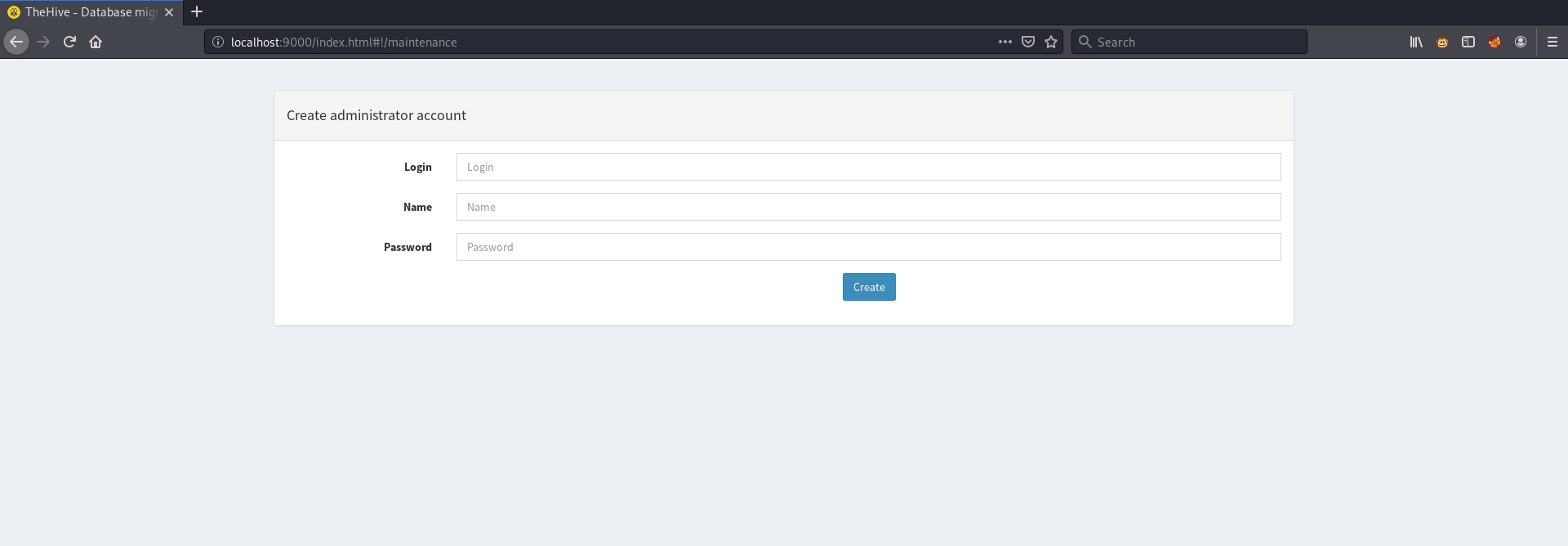Click the Password input box
This screenshot has width=1568, height=546.
click(868, 247)
